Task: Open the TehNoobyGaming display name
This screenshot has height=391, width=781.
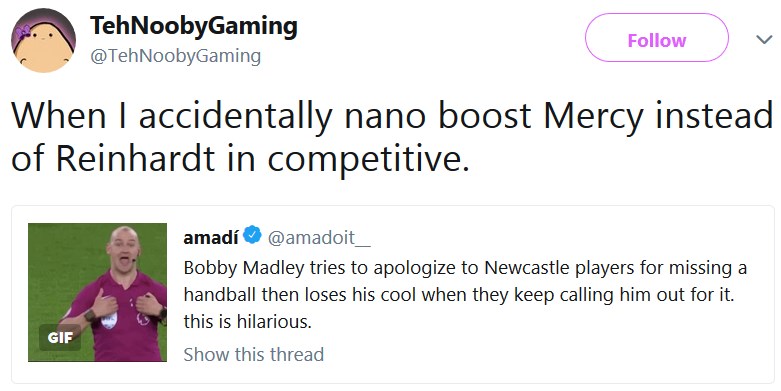Action: click(x=193, y=26)
